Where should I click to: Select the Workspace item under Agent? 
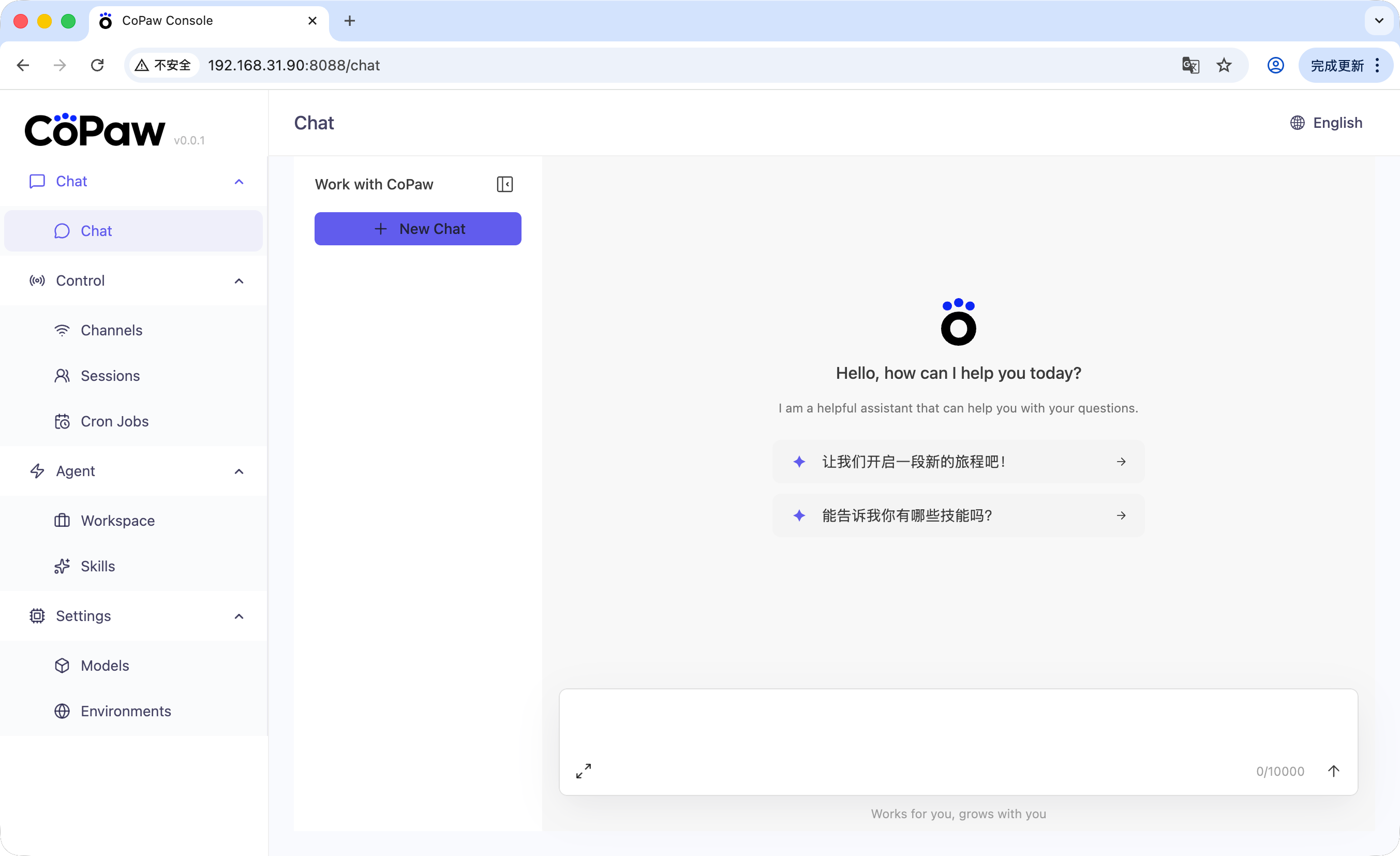[x=117, y=521]
